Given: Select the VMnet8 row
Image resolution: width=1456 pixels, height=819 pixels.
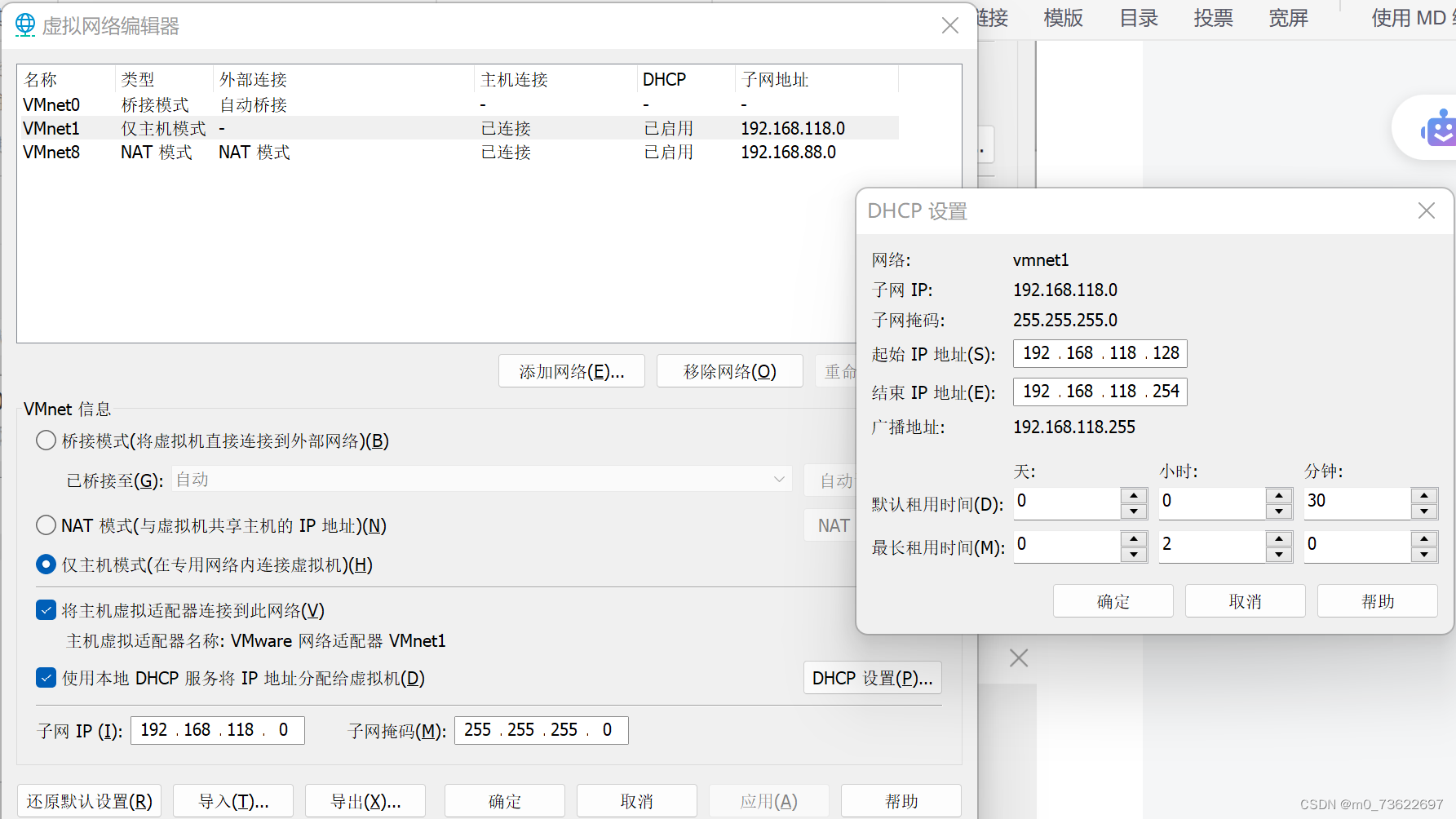Looking at the screenshot, I should pyautogui.click(x=458, y=152).
